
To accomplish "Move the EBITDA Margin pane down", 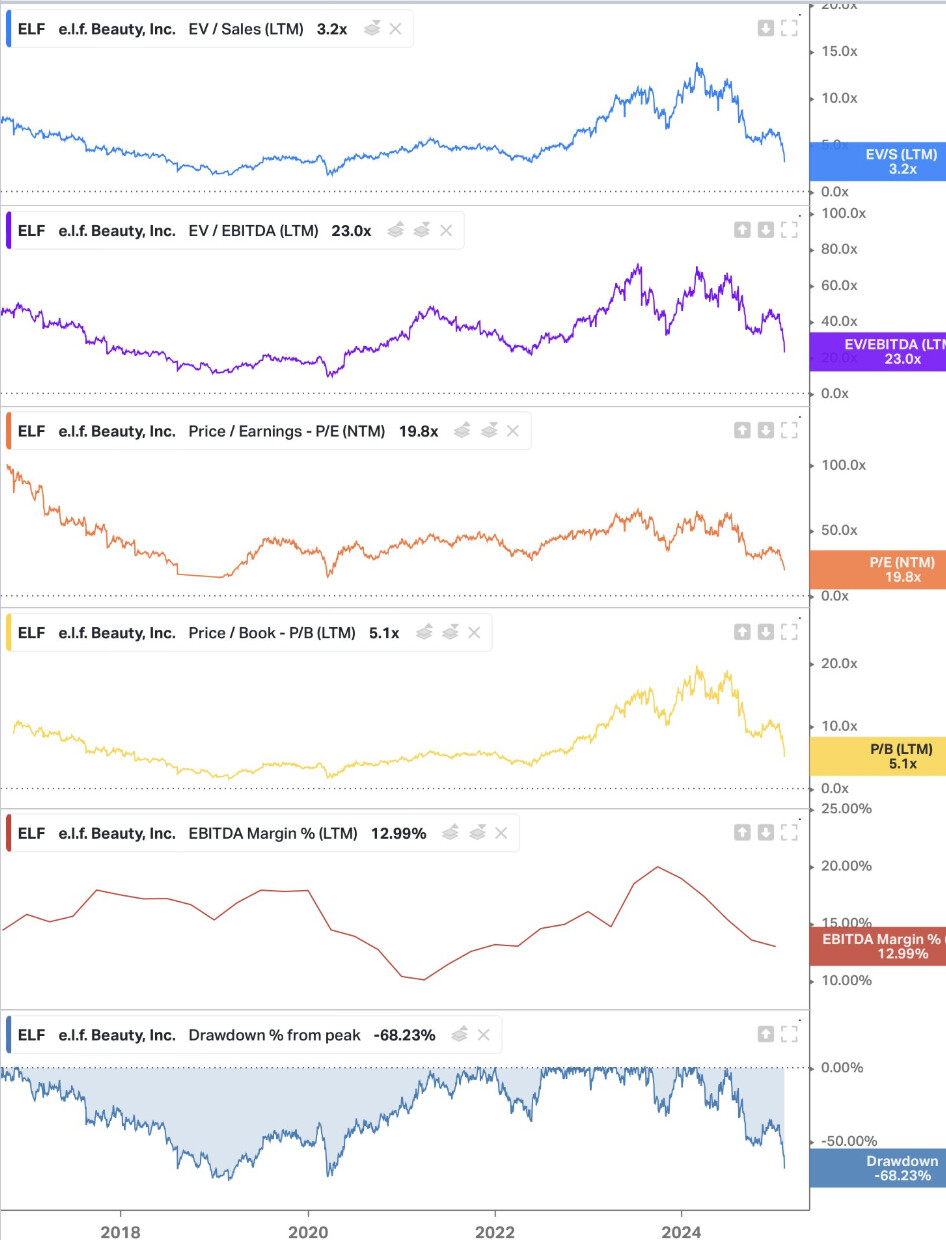I will (x=766, y=832).
